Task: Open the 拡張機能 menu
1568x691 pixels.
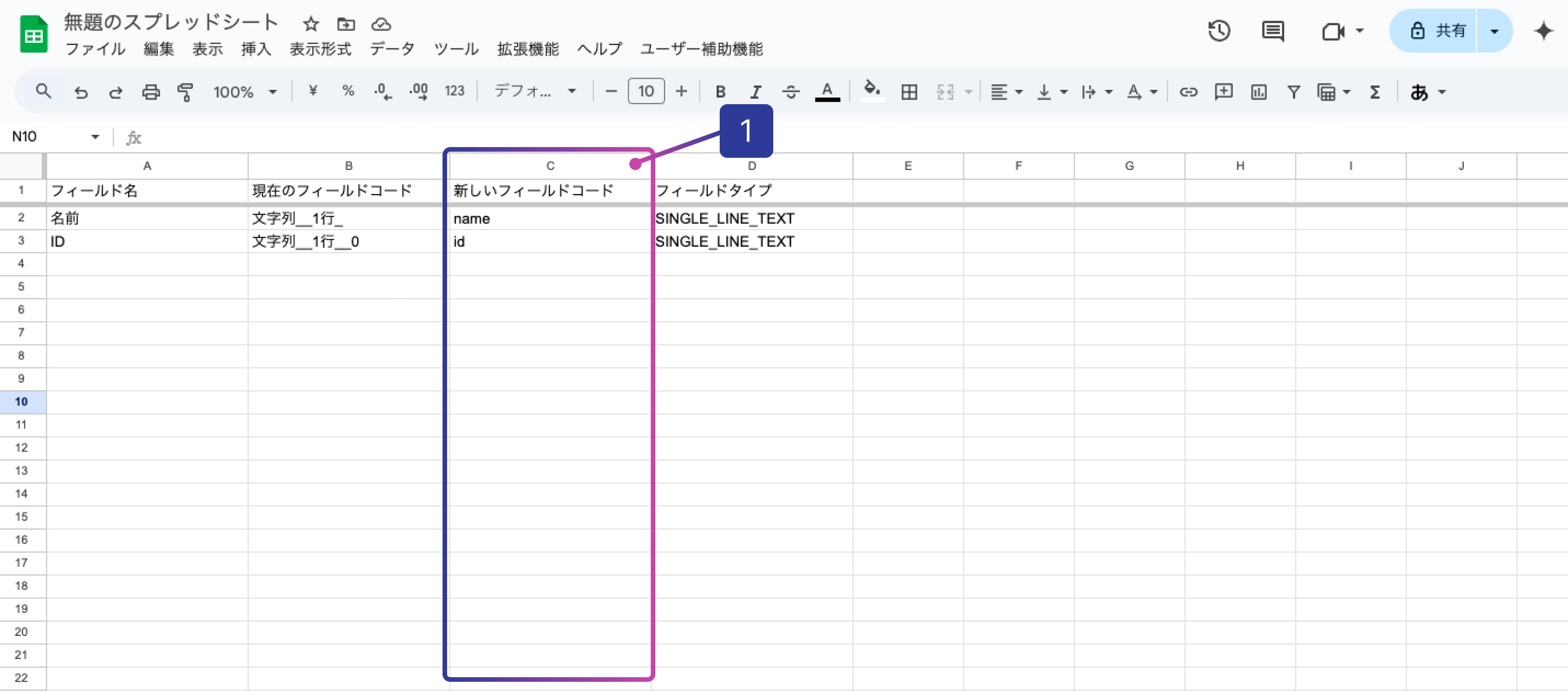Action: [527, 49]
